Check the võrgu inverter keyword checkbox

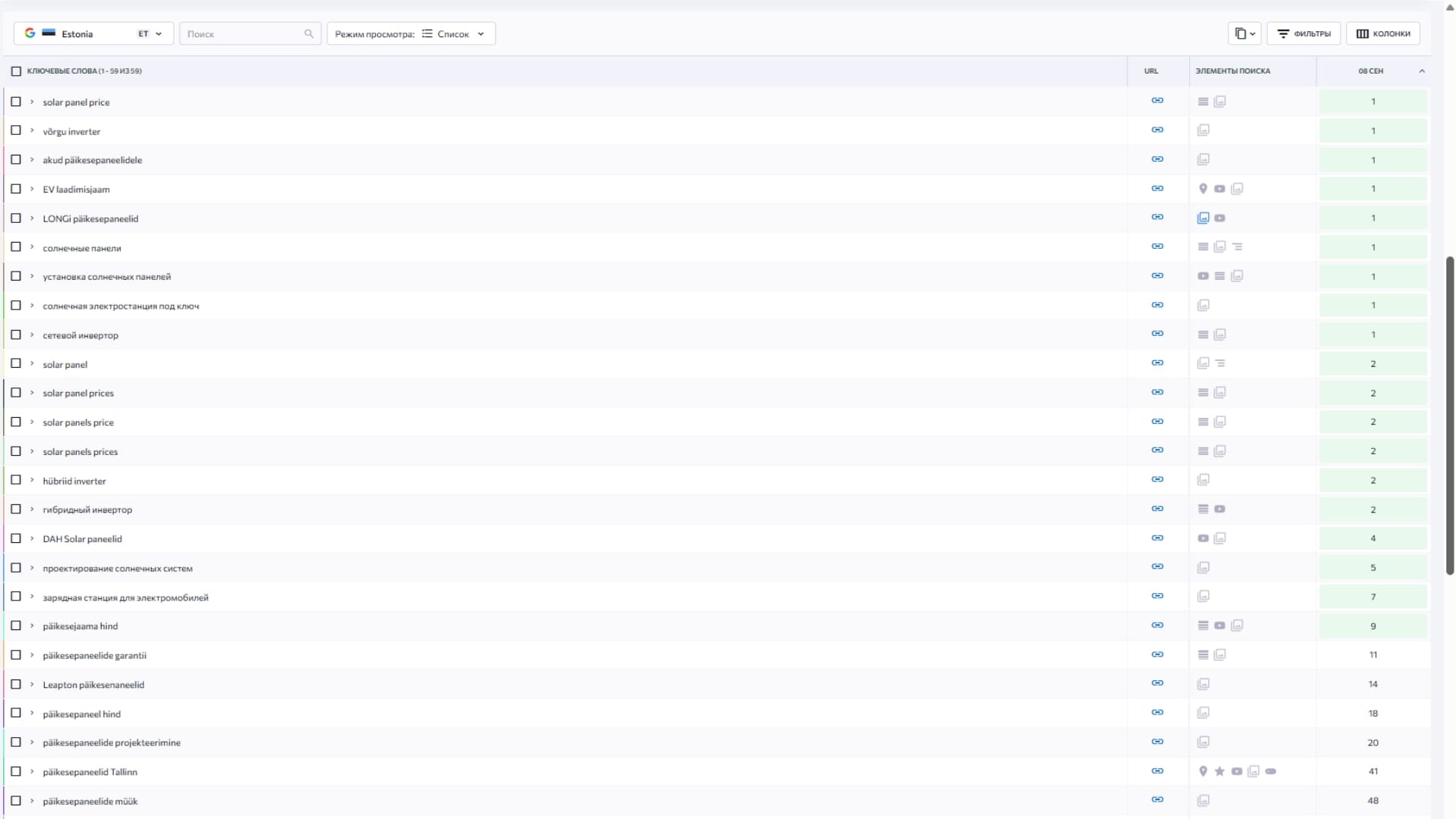[16, 130]
